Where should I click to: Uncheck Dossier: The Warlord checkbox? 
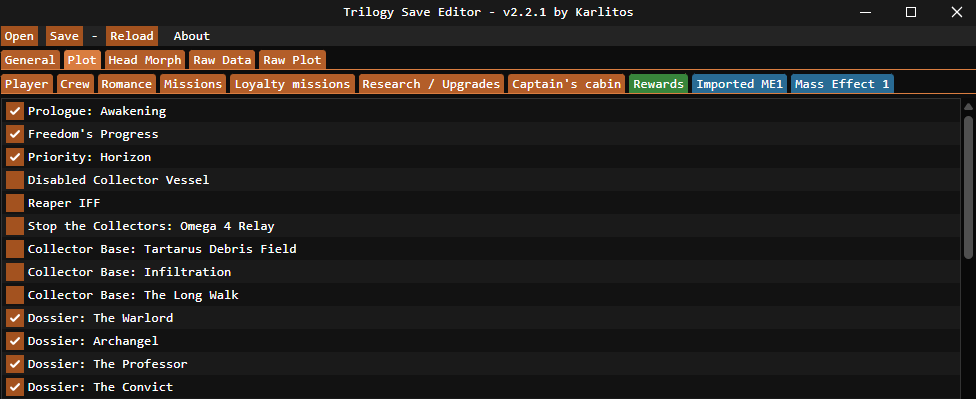point(15,318)
